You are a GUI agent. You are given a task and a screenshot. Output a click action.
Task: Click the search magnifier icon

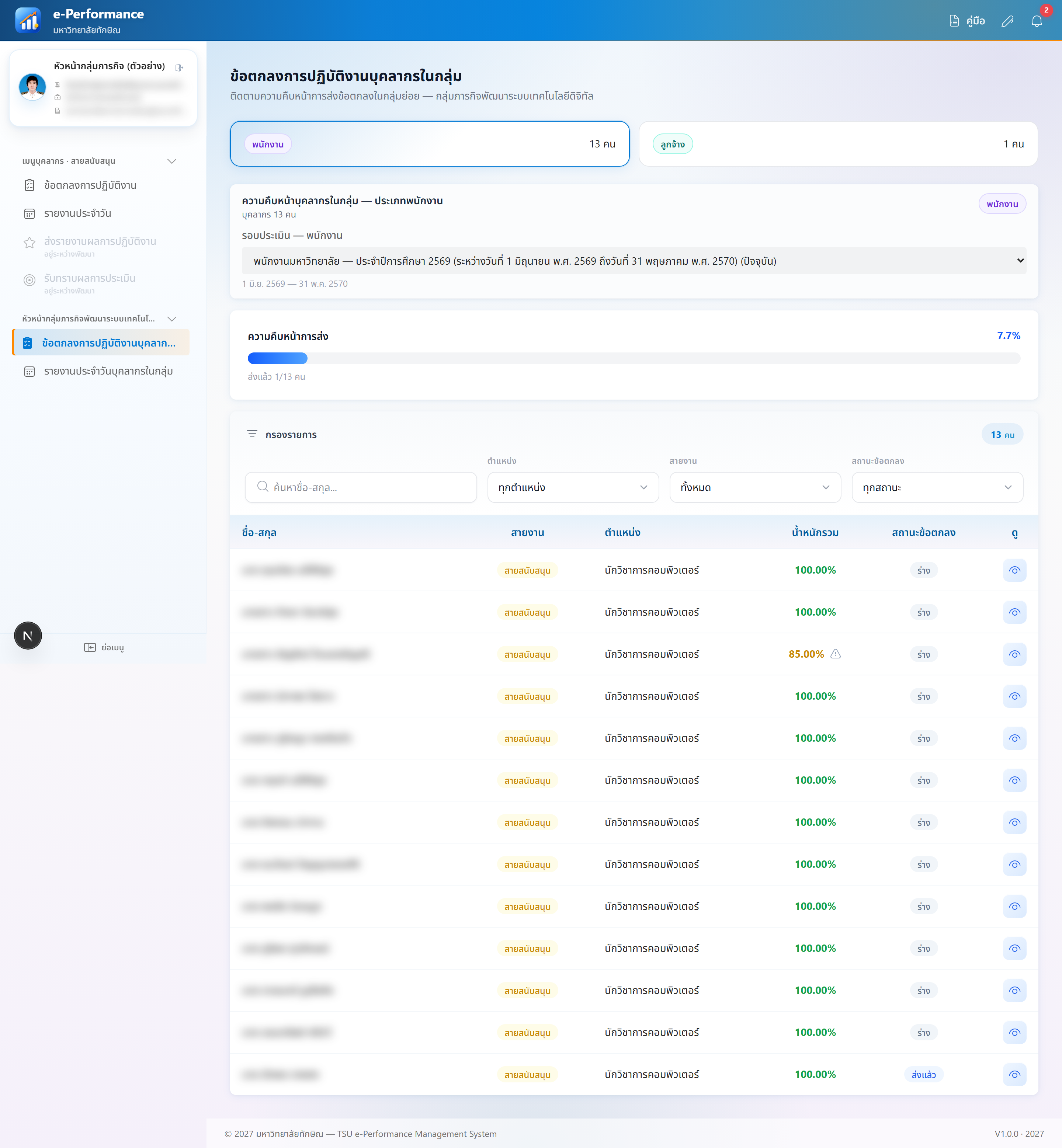[263, 487]
